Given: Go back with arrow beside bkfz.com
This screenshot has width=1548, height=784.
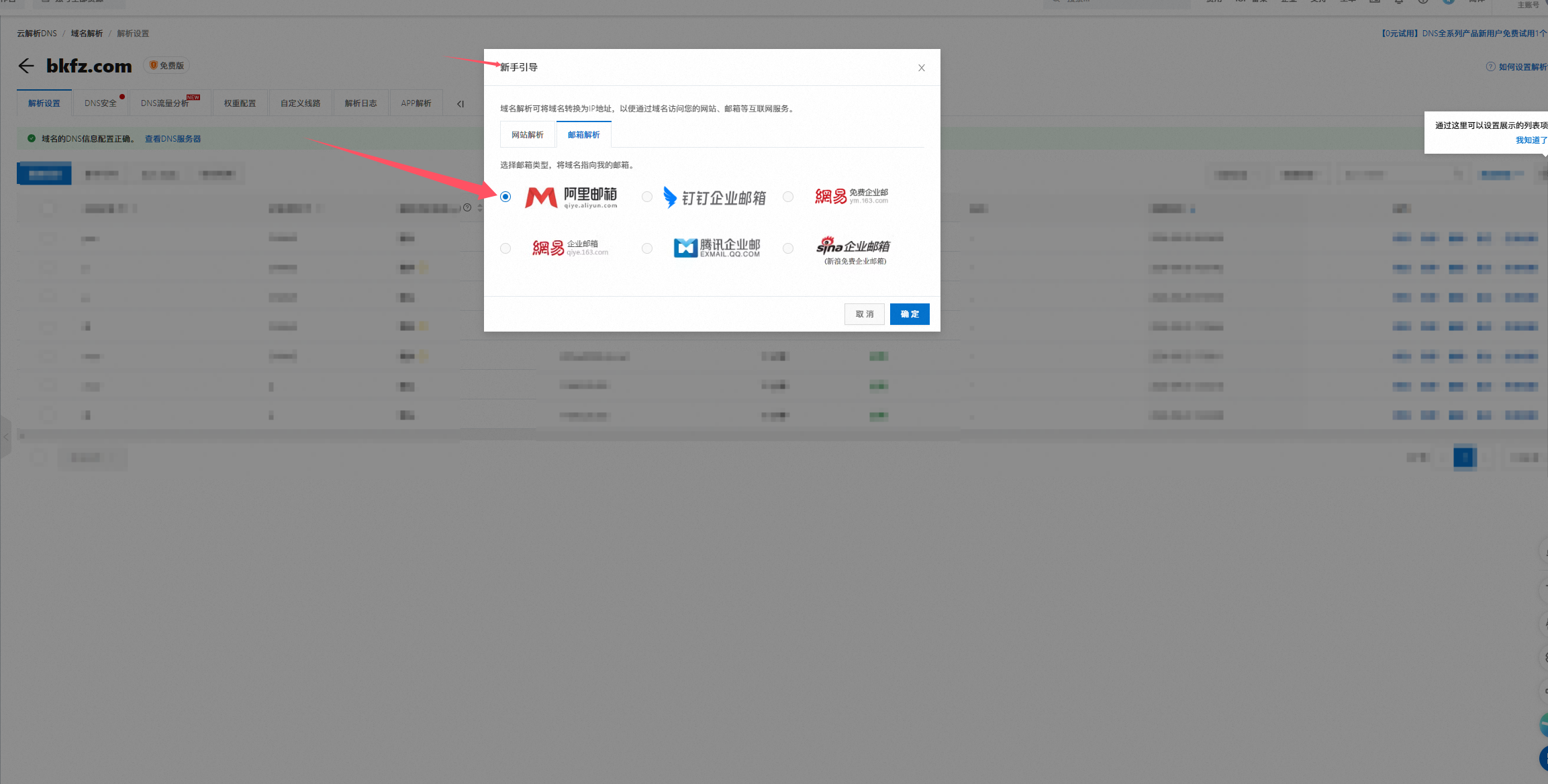Looking at the screenshot, I should 26,66.
